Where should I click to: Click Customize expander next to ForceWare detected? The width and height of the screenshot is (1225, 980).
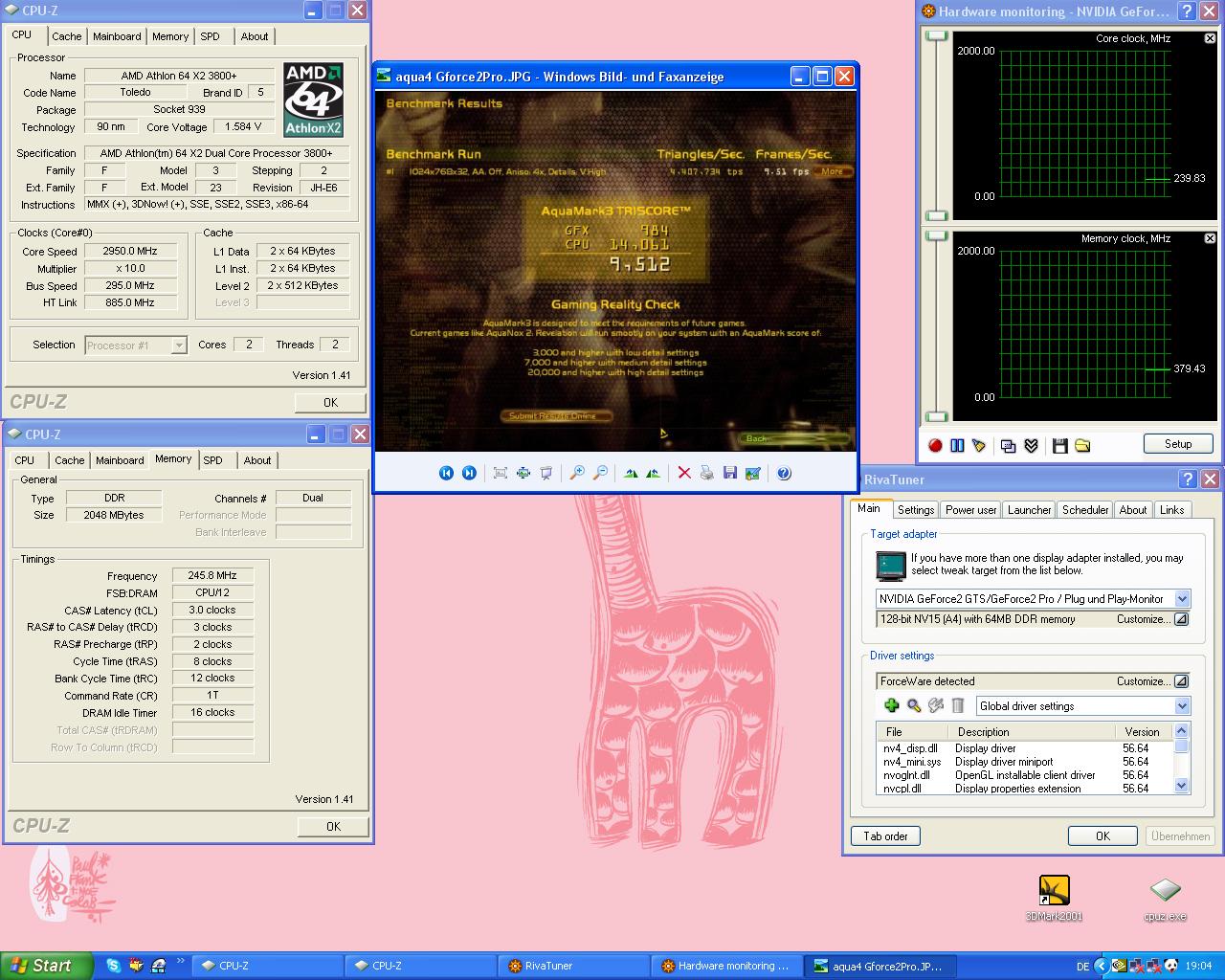click(x=1181, y=681)
